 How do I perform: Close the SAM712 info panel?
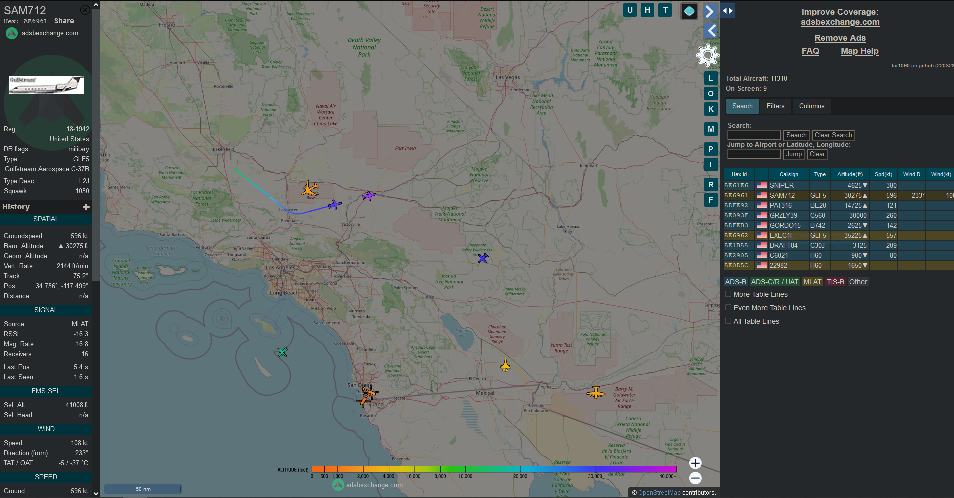tap(85, 10)
